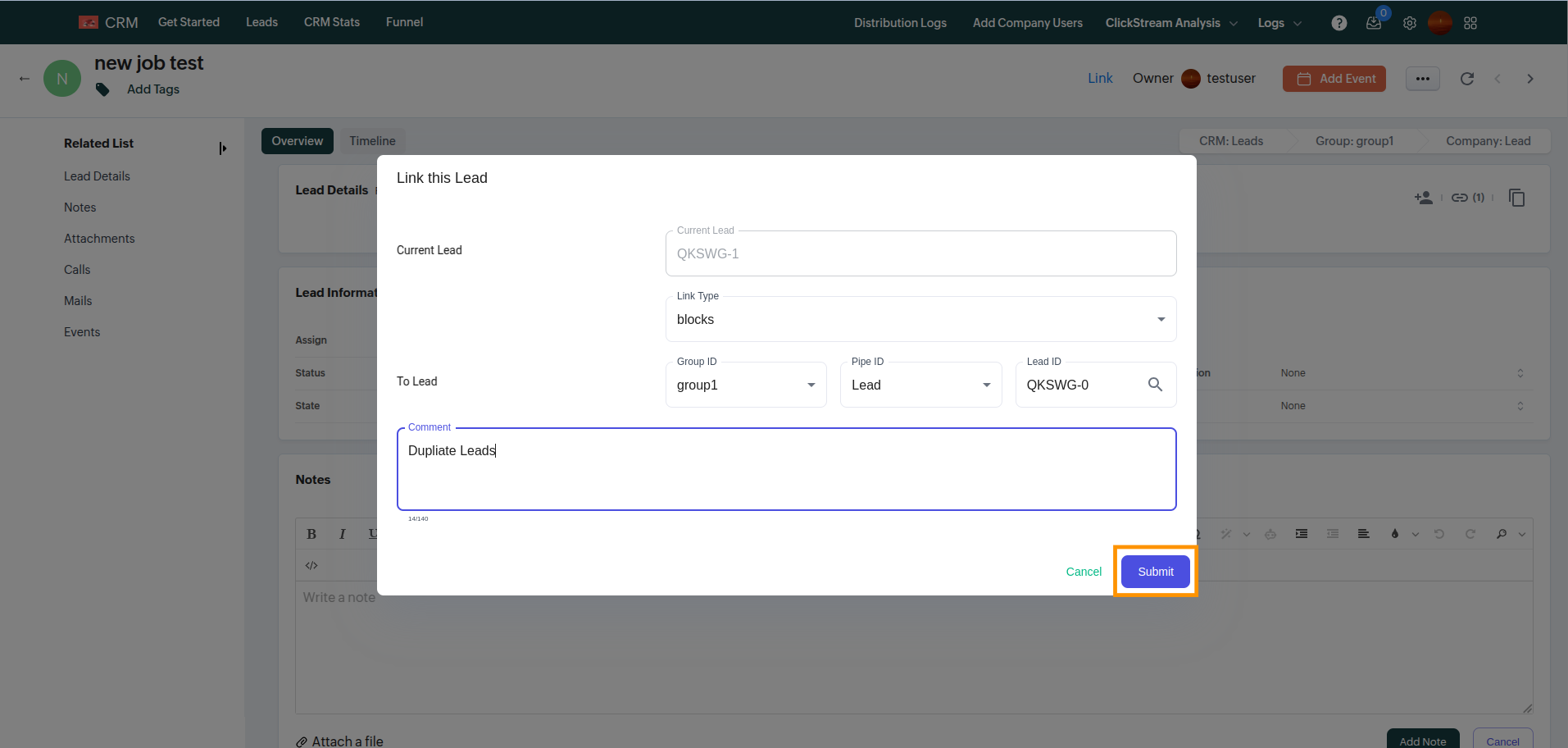Toggle italic in notes editor
The width and height of the screenshot is (1568, 748).
pos(343,534)
